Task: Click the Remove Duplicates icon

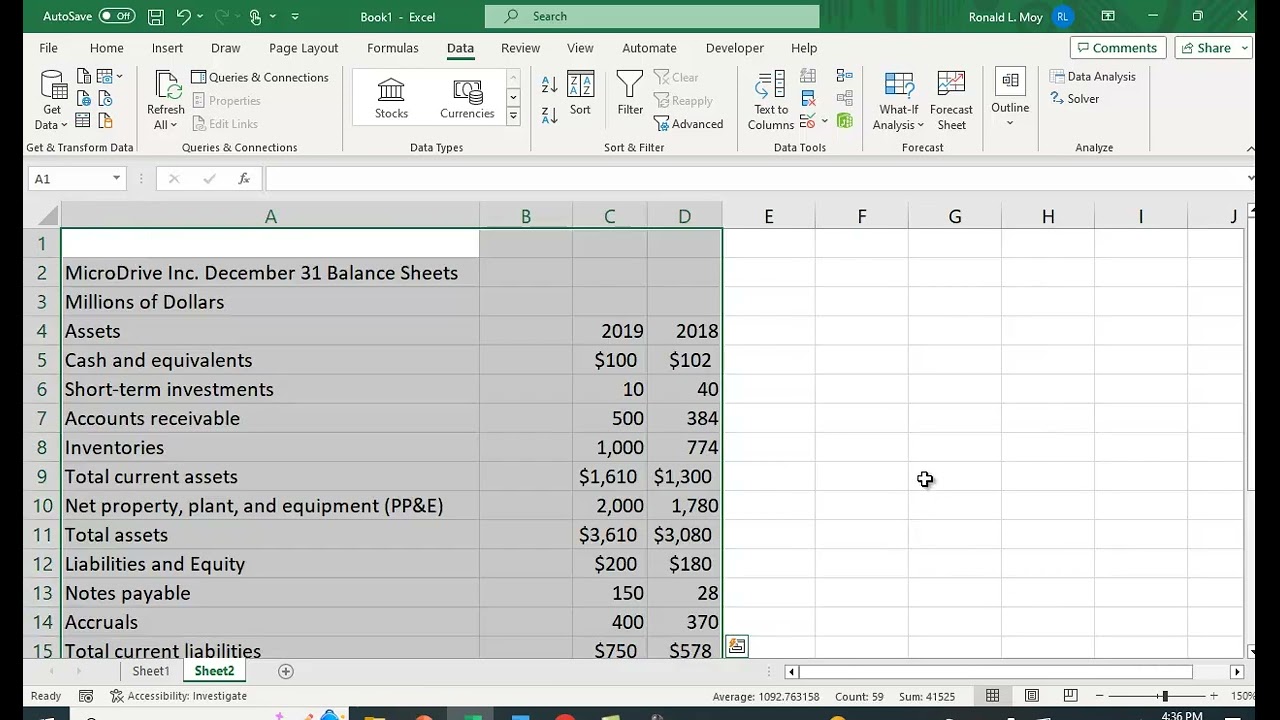Action: tap(808, 99)
